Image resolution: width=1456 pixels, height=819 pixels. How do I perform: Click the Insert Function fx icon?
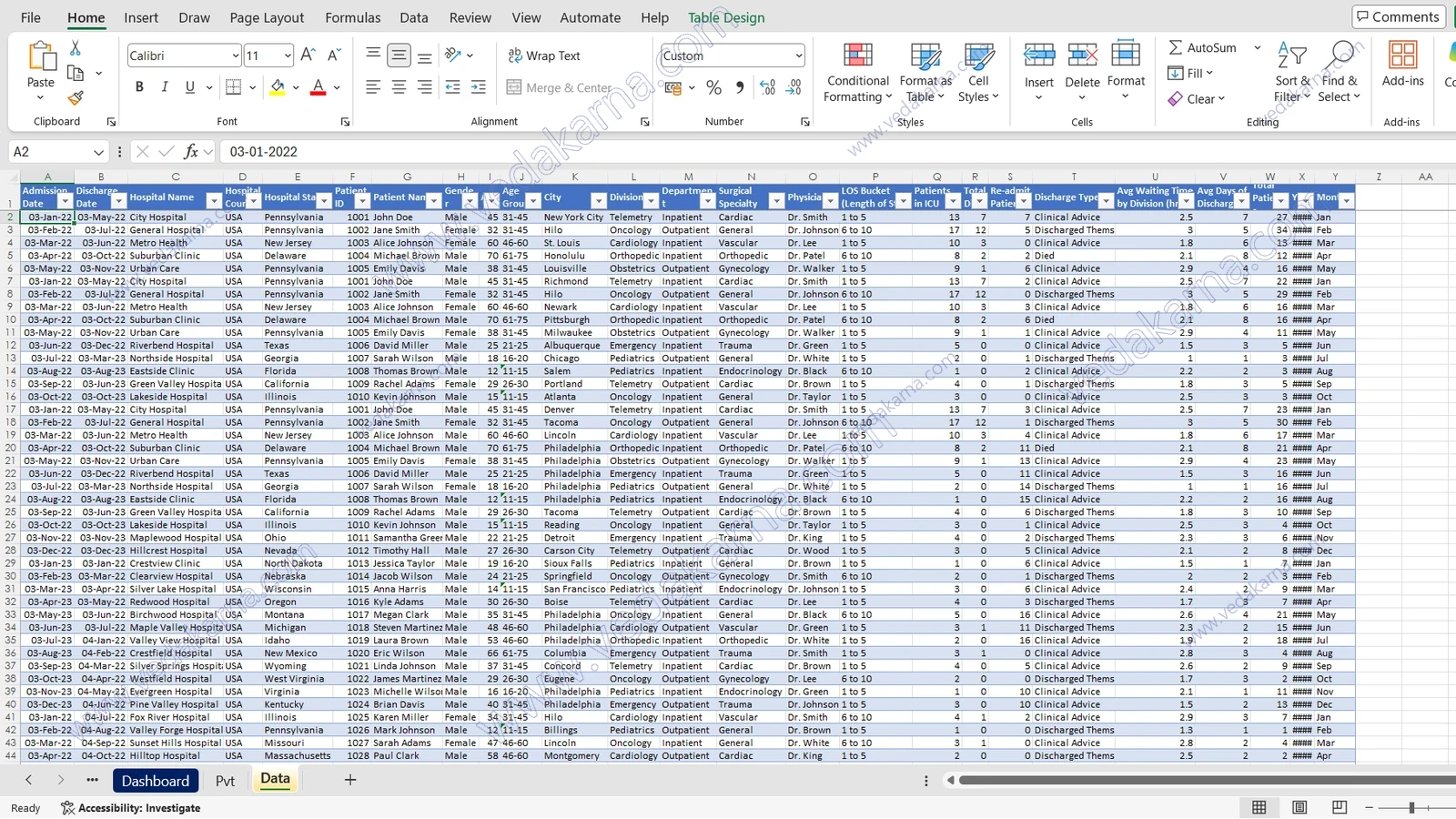(x=191, y=152)
